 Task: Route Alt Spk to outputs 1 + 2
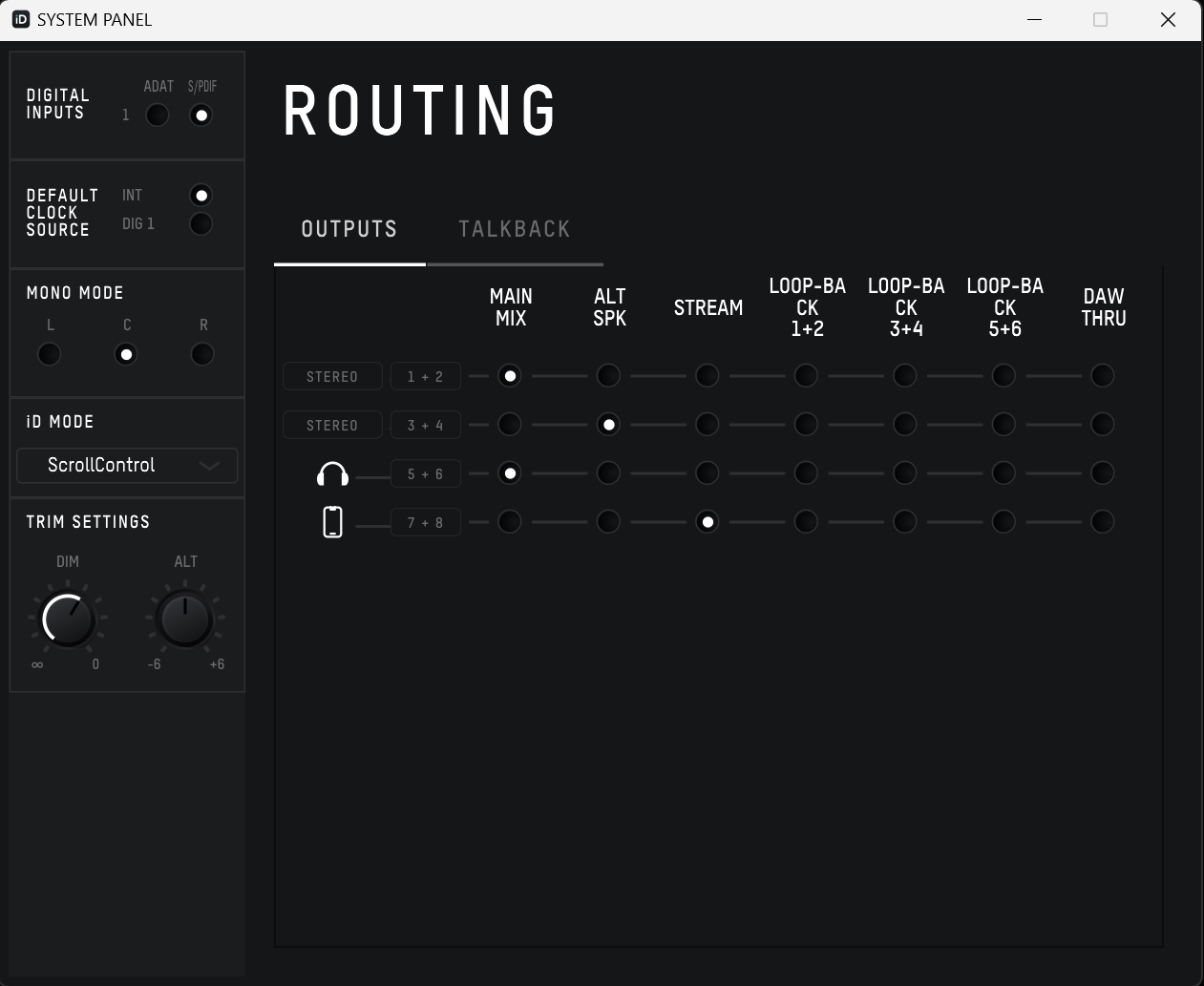608,376
